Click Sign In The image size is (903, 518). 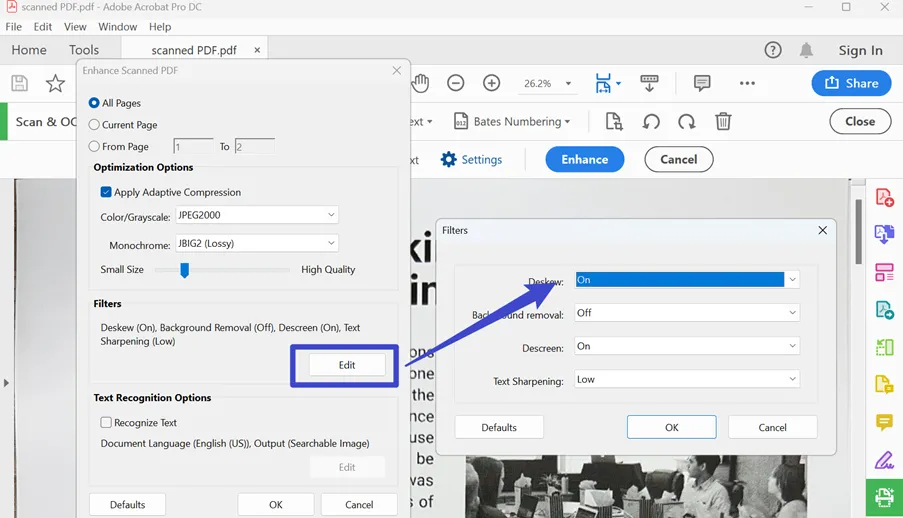click(x=860, y=50)
